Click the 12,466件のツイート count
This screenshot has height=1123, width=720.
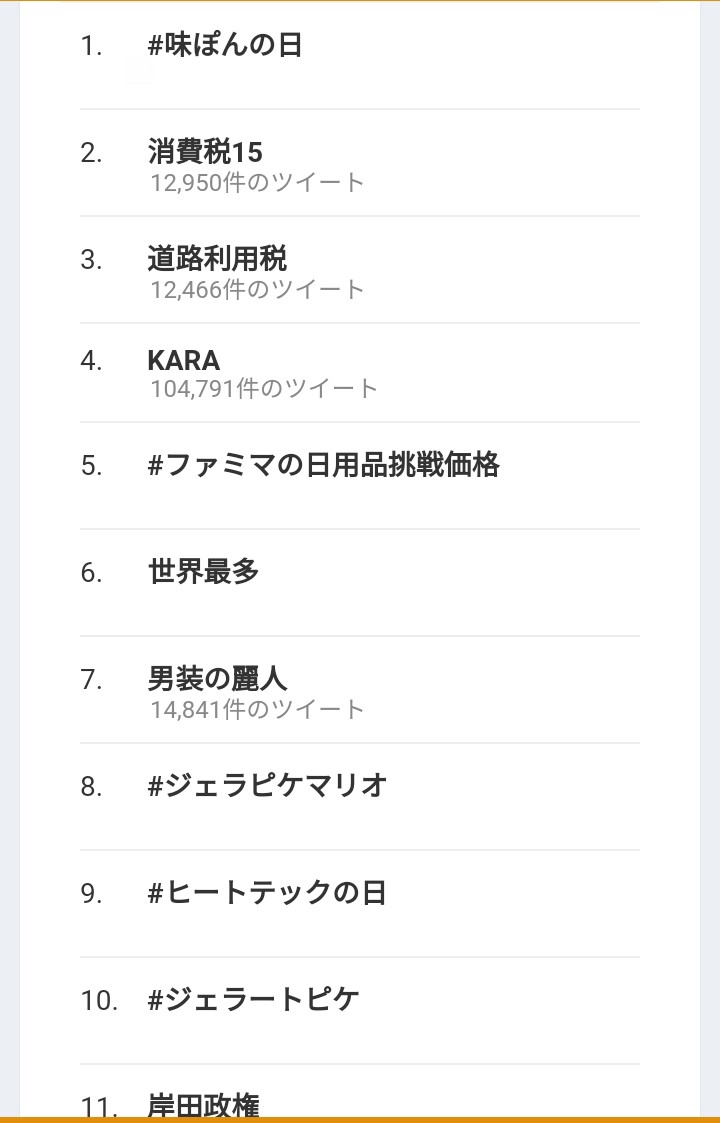coord(257,290)
